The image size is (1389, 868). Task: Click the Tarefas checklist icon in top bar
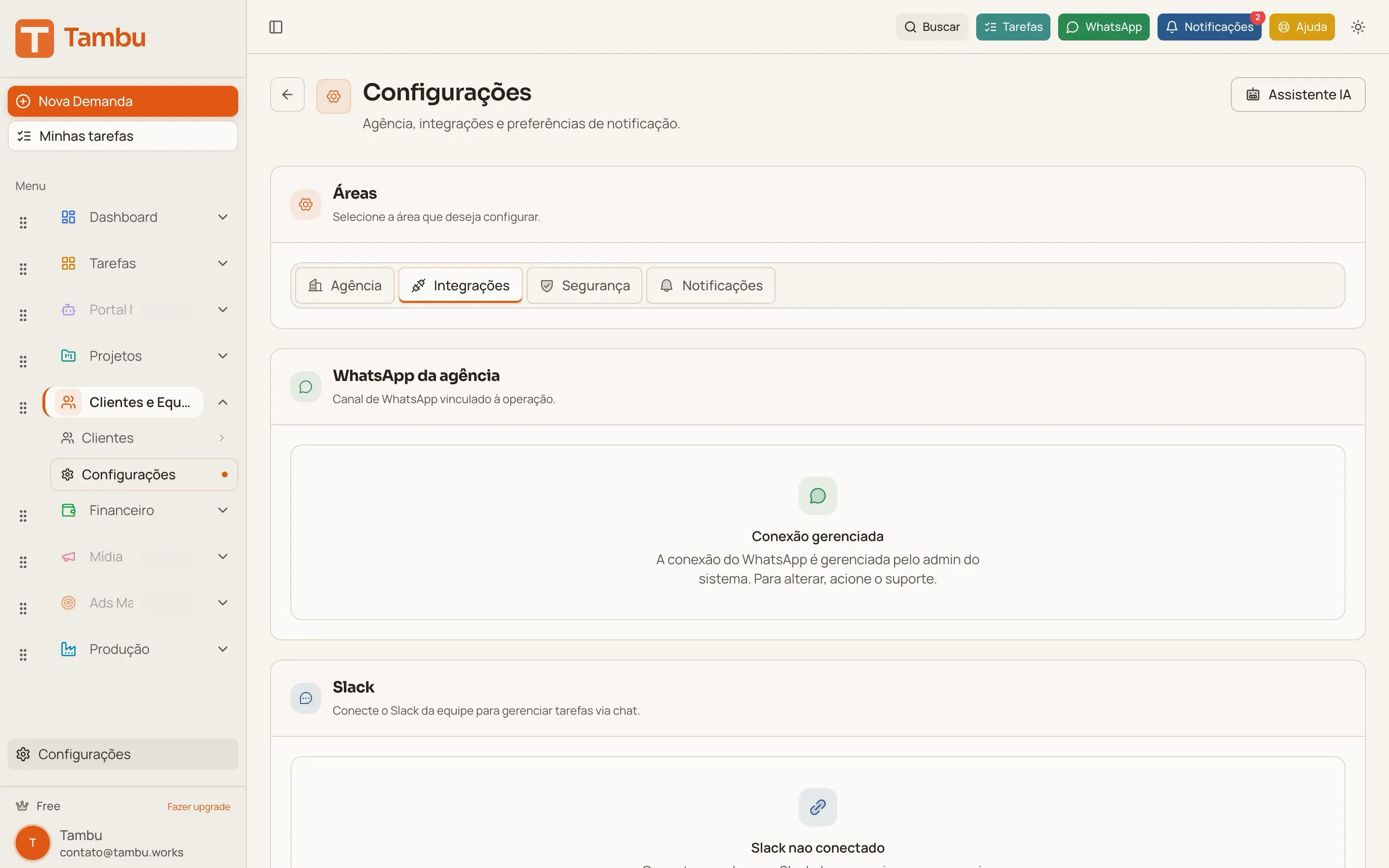click(x=990, y=27)
